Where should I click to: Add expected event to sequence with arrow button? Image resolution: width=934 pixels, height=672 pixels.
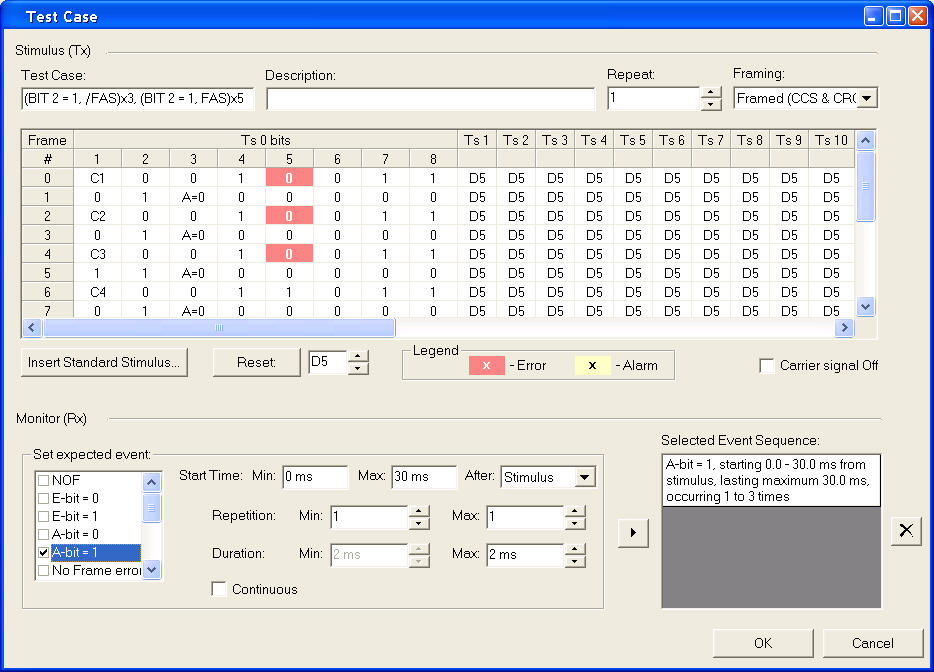tap(633, 532)
